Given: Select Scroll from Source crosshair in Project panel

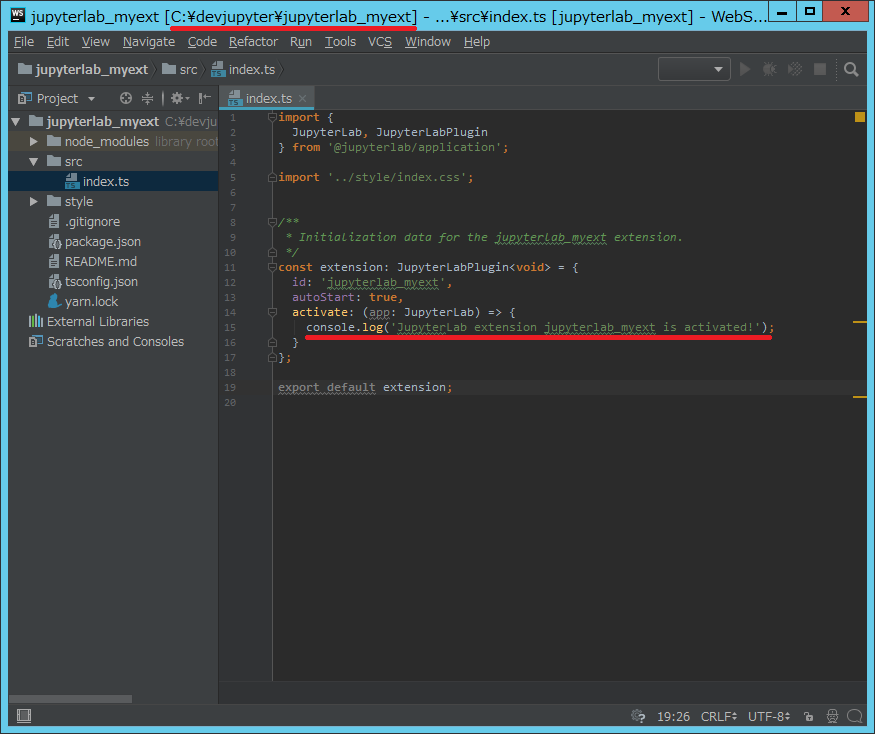Looking at the screenshot, I should click(126, 99).
